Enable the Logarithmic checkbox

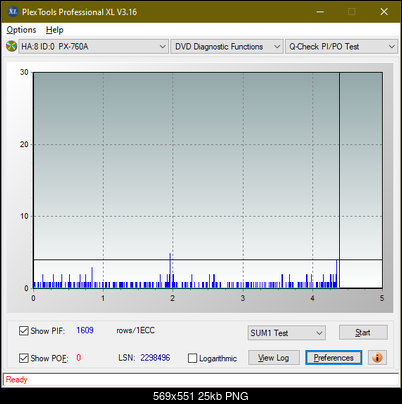192,358
